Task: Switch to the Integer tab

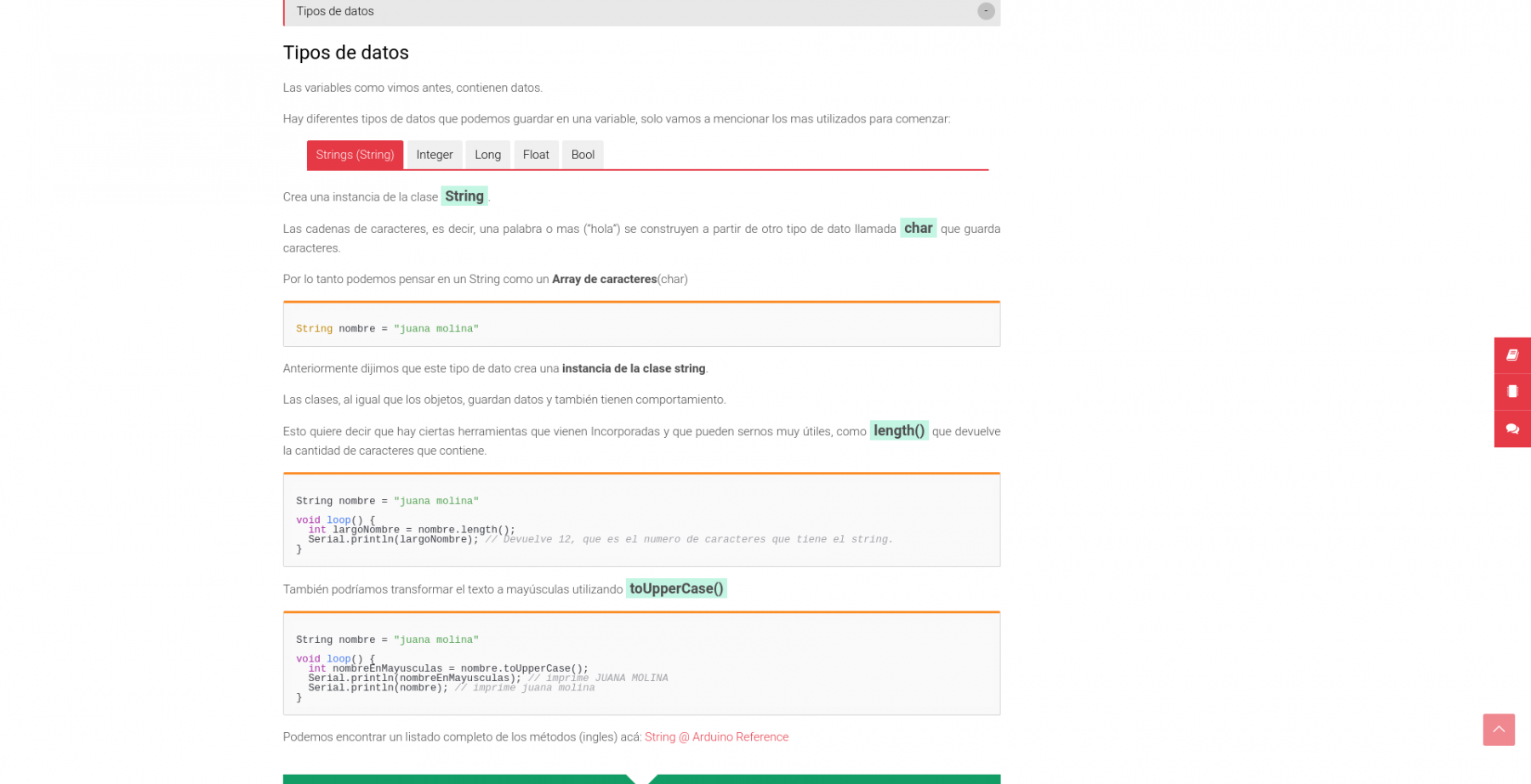Action: [x=435, y=155]
